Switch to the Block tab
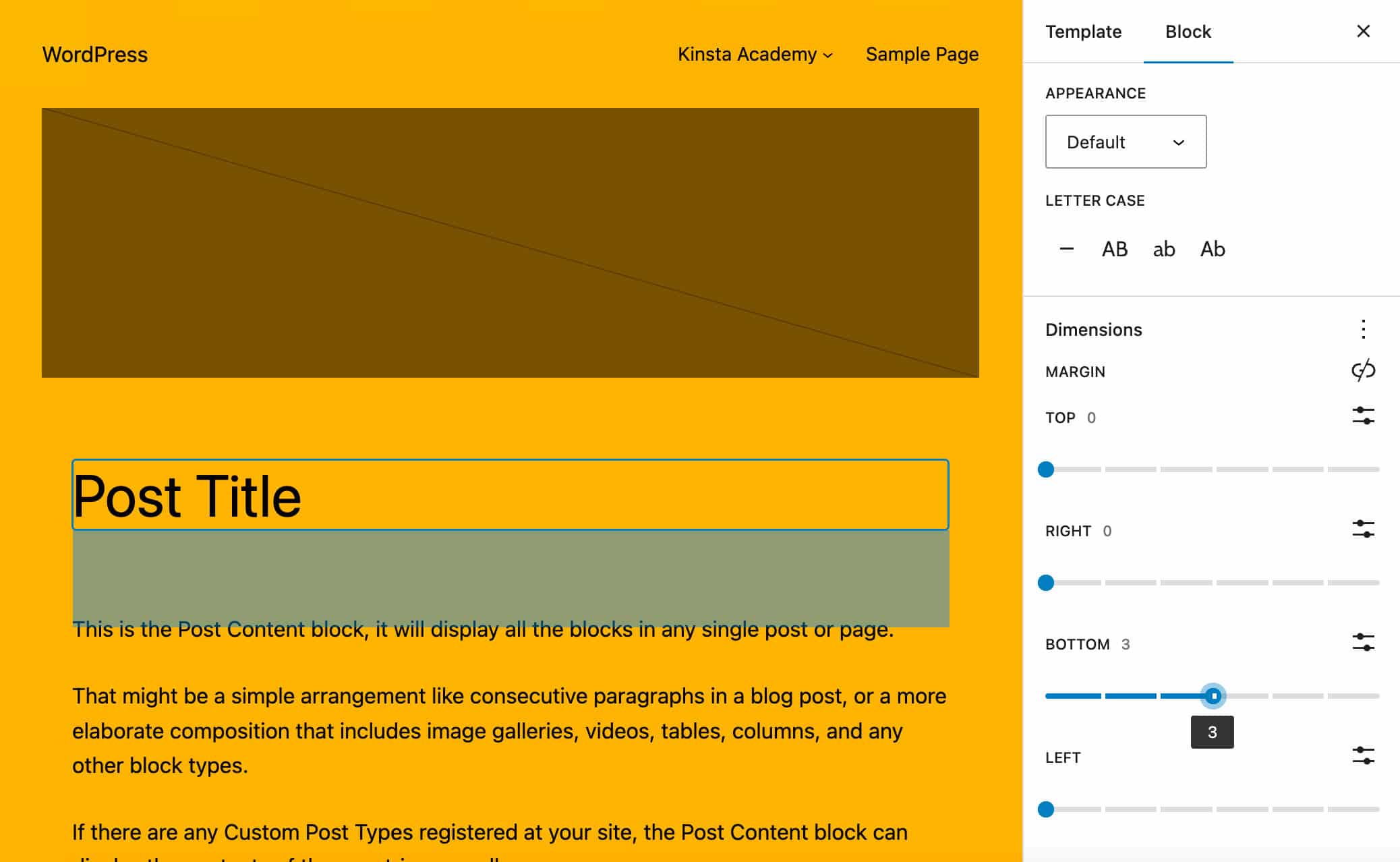This screenshot has height=862, width=1400. (1188, 31)
